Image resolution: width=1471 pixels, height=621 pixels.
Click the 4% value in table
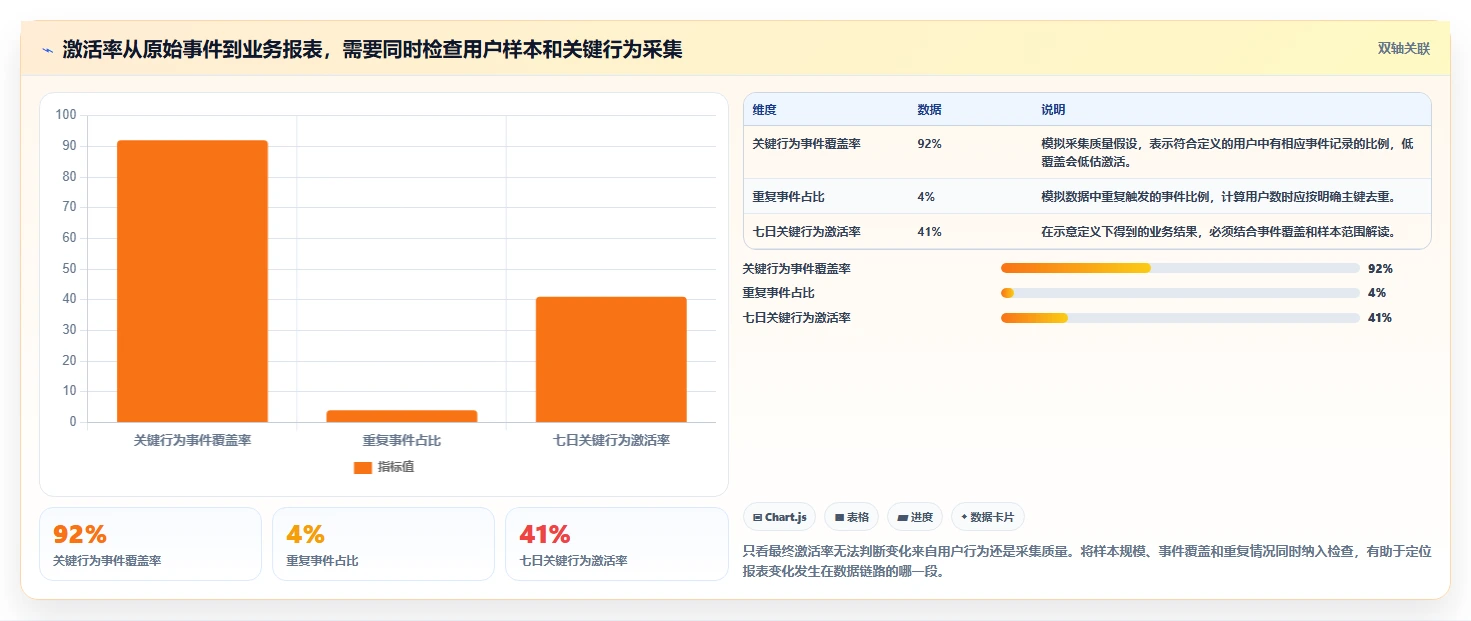[x=926, y=196]
